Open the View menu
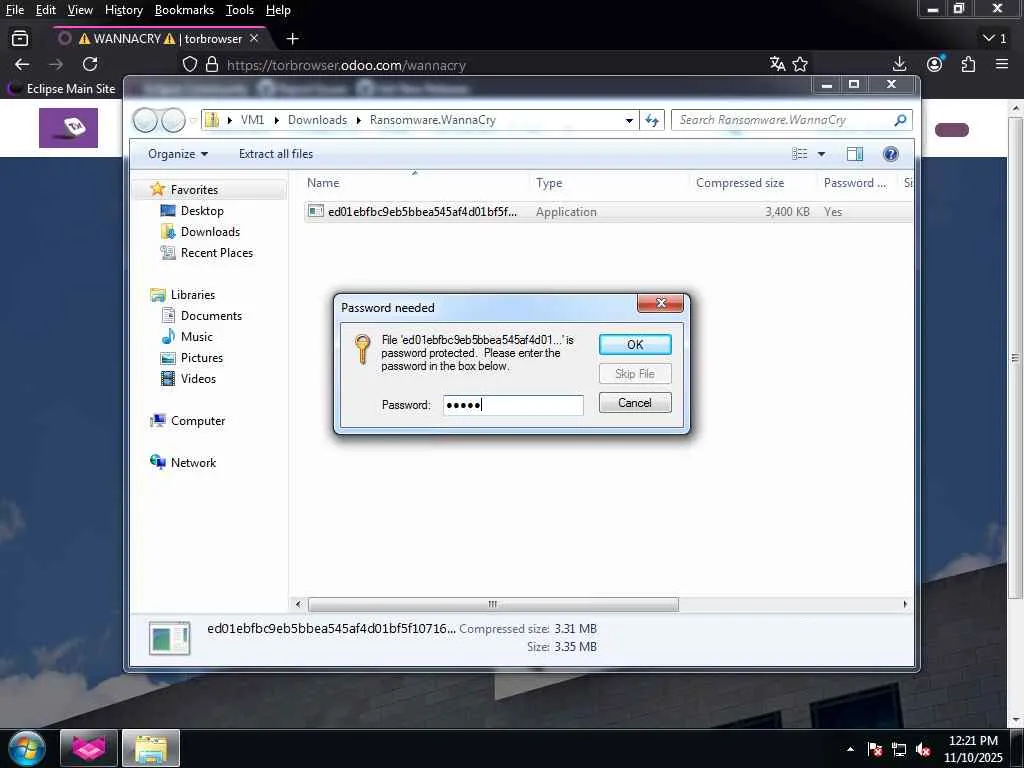Image resolution: width=1024 pixels, height=768 pixels. (x=80, y=10)
